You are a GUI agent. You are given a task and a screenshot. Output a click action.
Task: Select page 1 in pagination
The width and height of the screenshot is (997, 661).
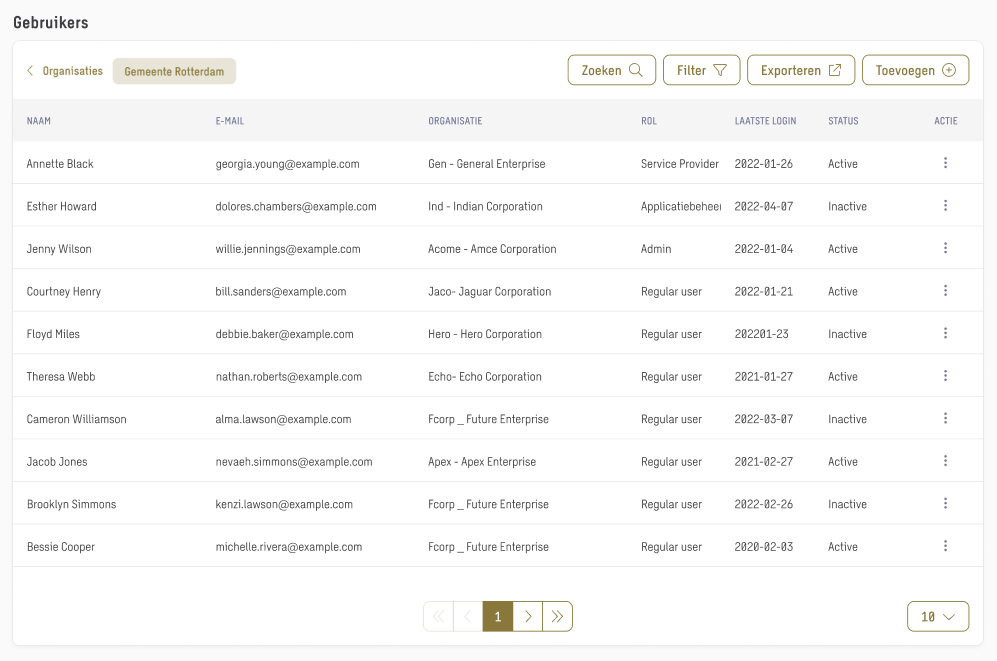(498, 617)
